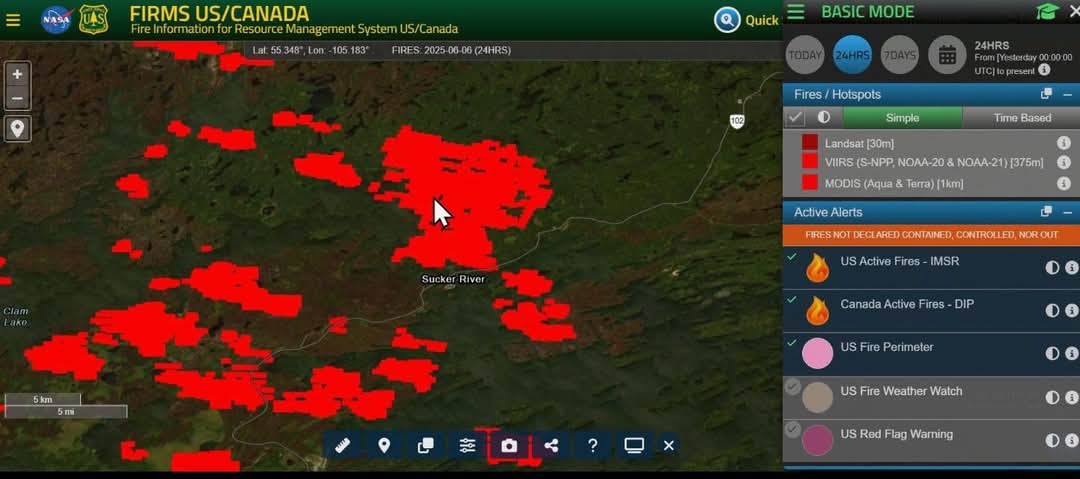The image size is (1080, 479).
Task: Show info for MODIS 1km layer
Action: (x=1063, y=183)
